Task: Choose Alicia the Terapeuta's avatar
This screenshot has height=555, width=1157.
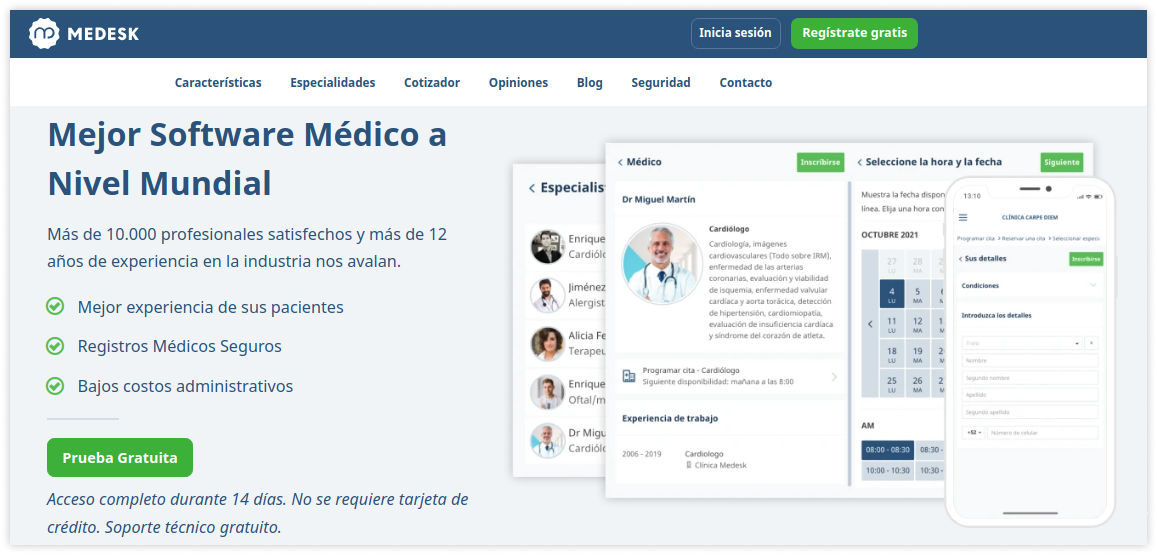Action: point(548,344)
